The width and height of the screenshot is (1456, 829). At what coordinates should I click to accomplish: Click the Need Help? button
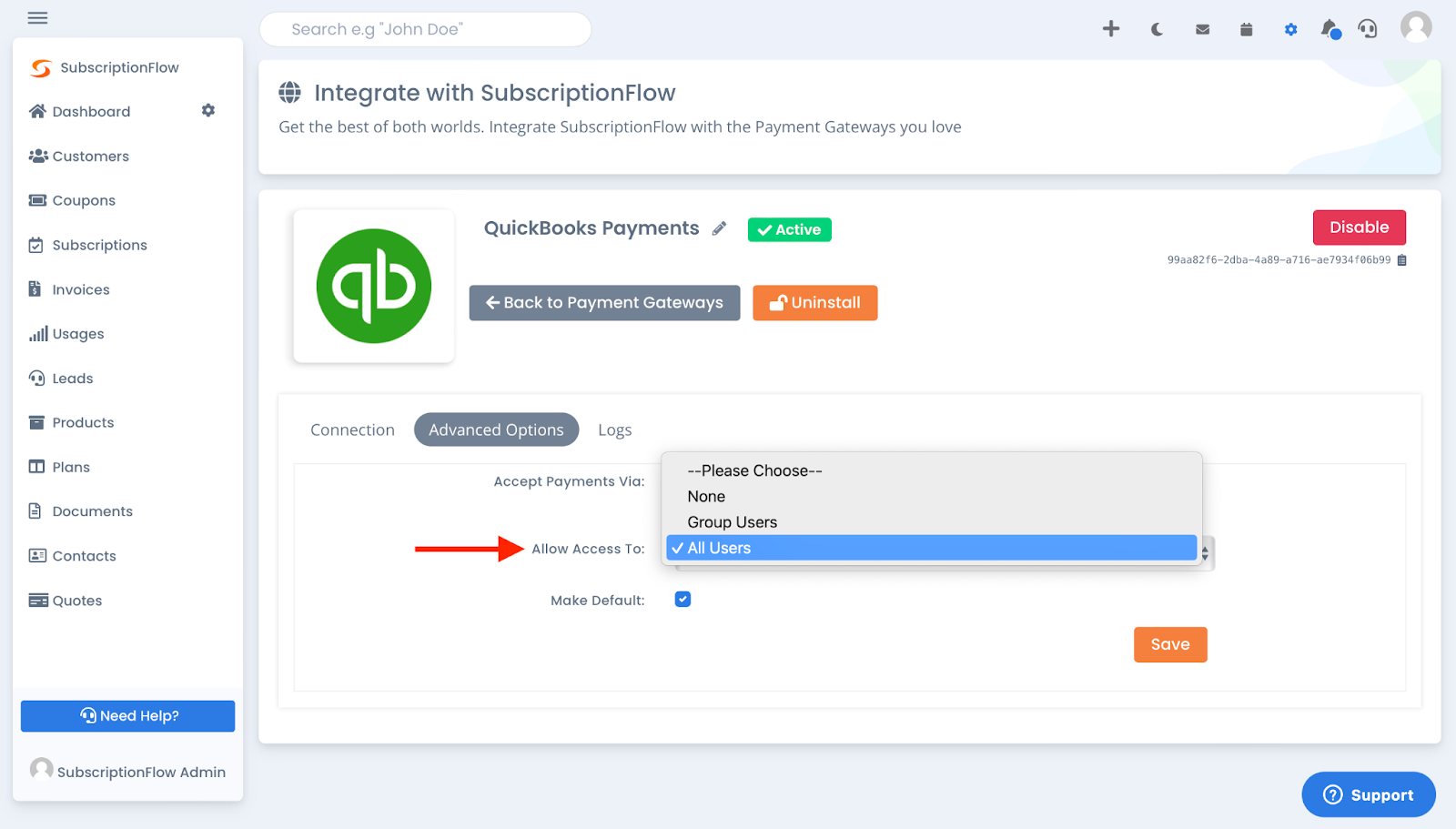coord(127,716)
